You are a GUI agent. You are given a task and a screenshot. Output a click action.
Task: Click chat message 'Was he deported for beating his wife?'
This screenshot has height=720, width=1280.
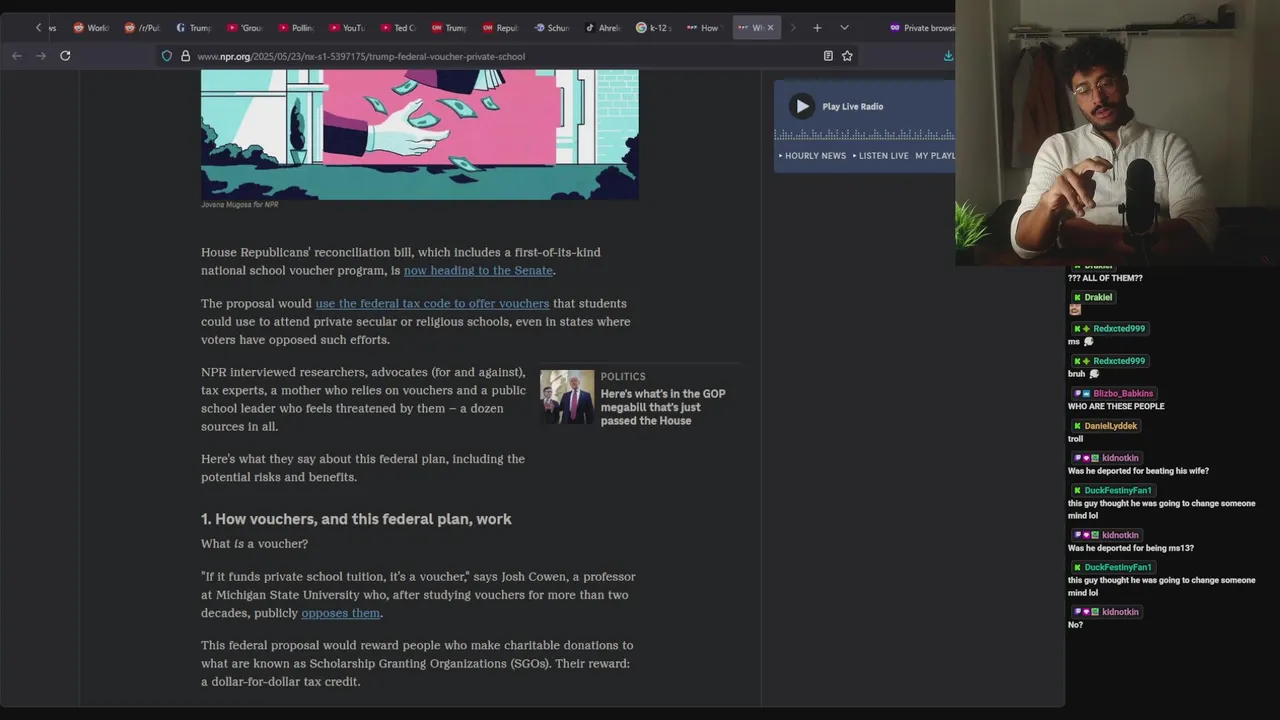point(1138,471)
